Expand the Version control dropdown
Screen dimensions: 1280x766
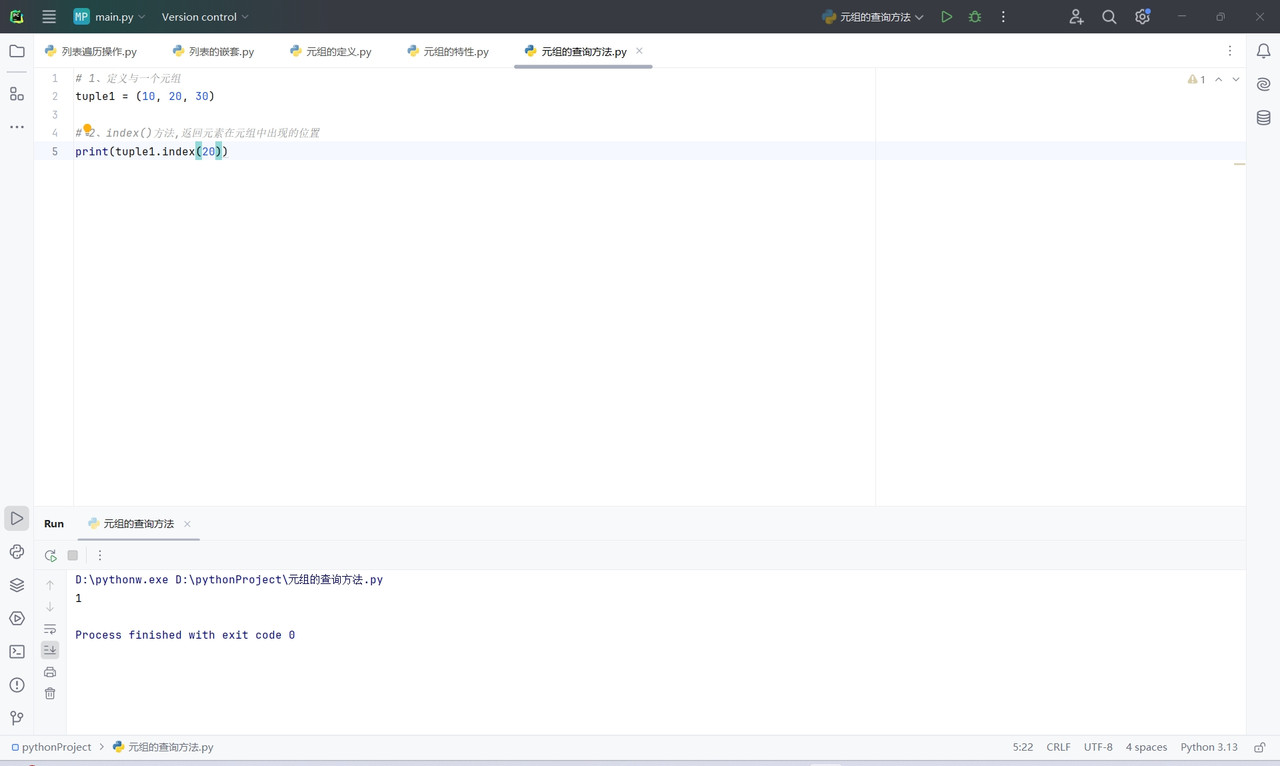[x=205, y=17]
